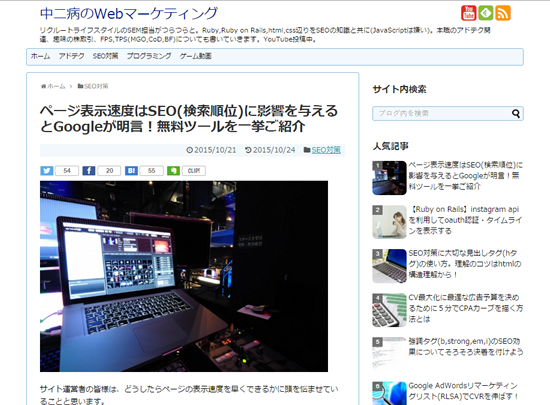Share the article via Facebook icon
Viewport: 550px width, 405px height.
(x=89, y=171)
